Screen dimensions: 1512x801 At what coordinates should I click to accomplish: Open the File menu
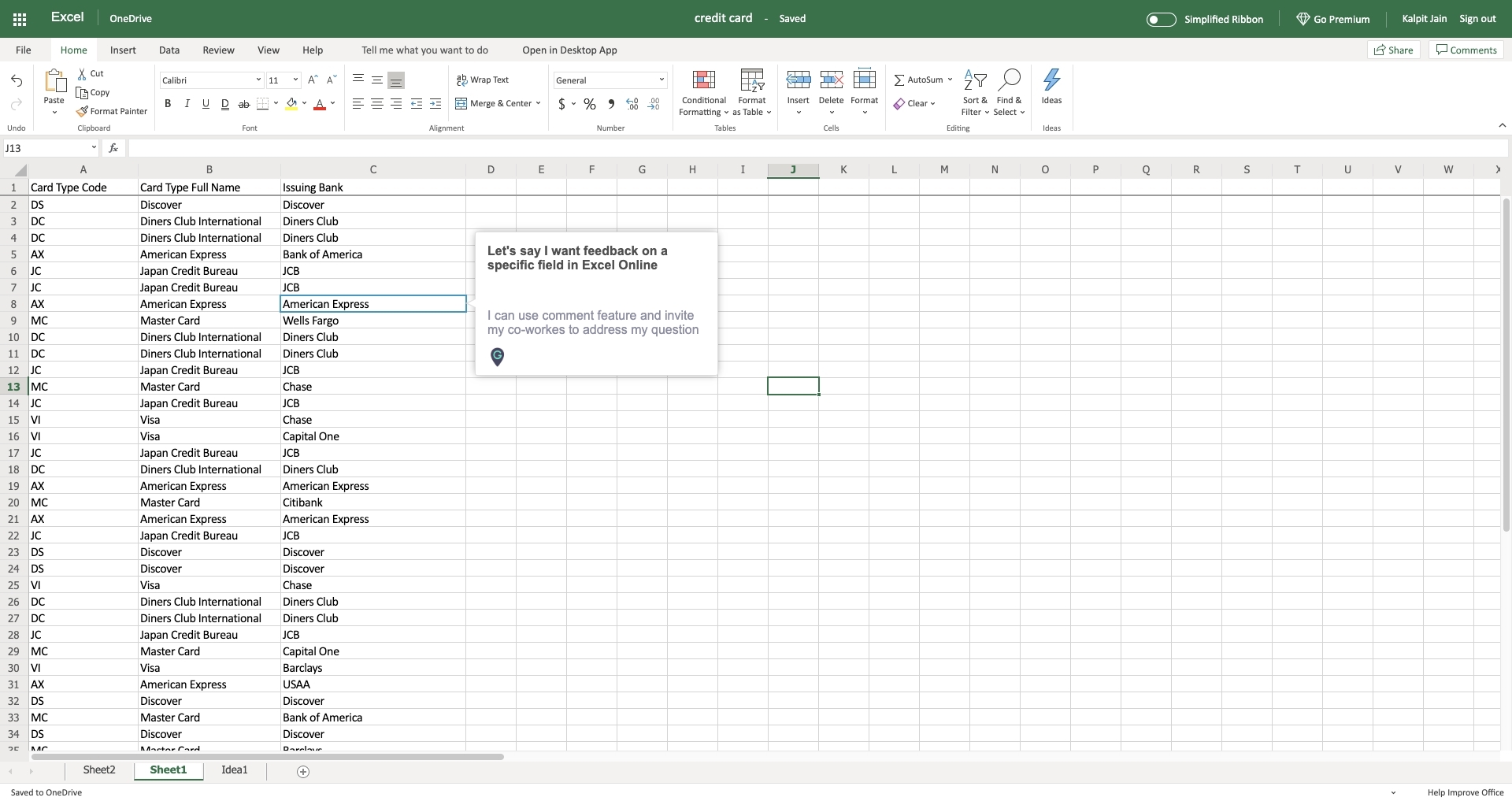click(24, 50)
